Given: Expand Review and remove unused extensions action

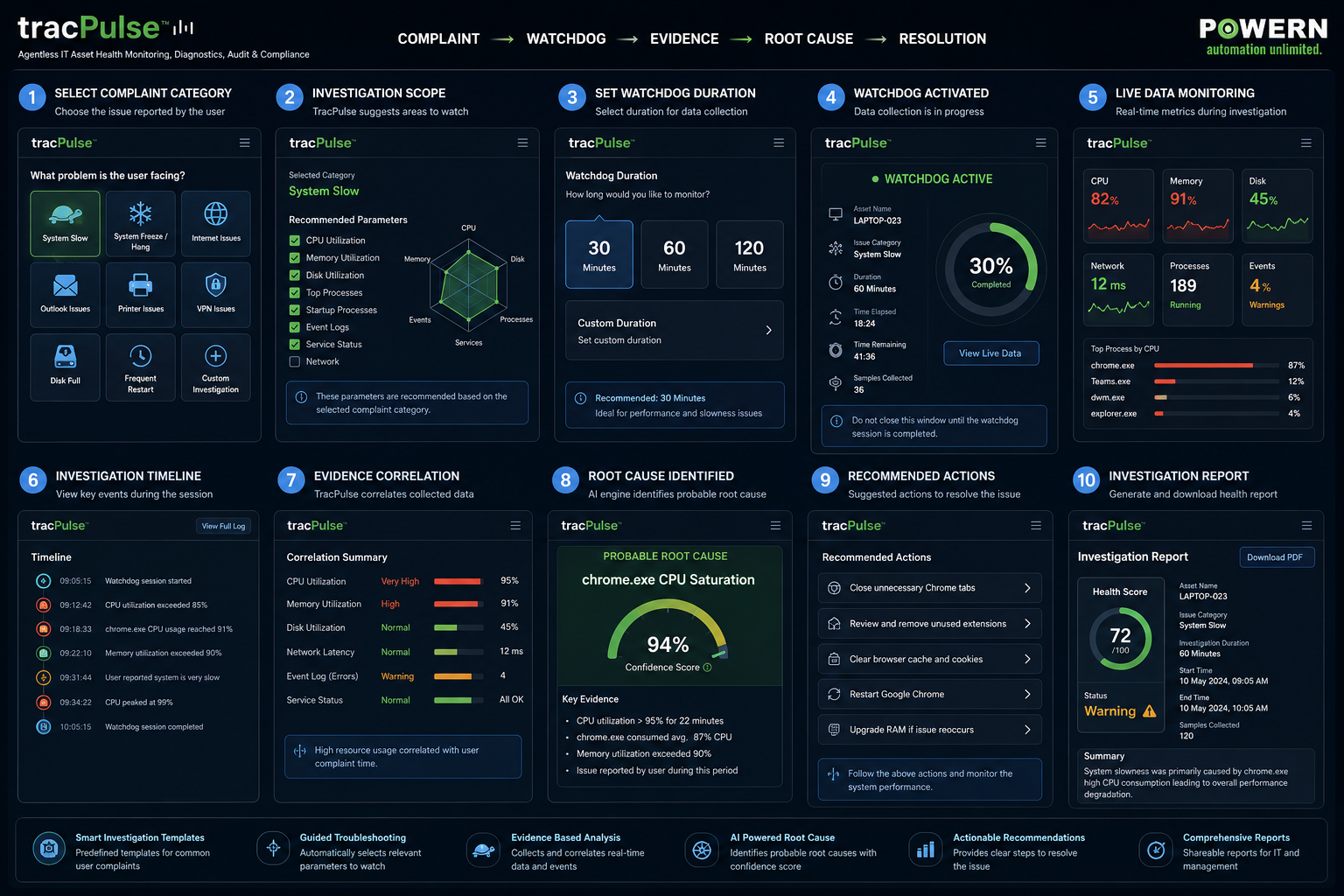Looking at the screenshot, I should tap(930, 624).
